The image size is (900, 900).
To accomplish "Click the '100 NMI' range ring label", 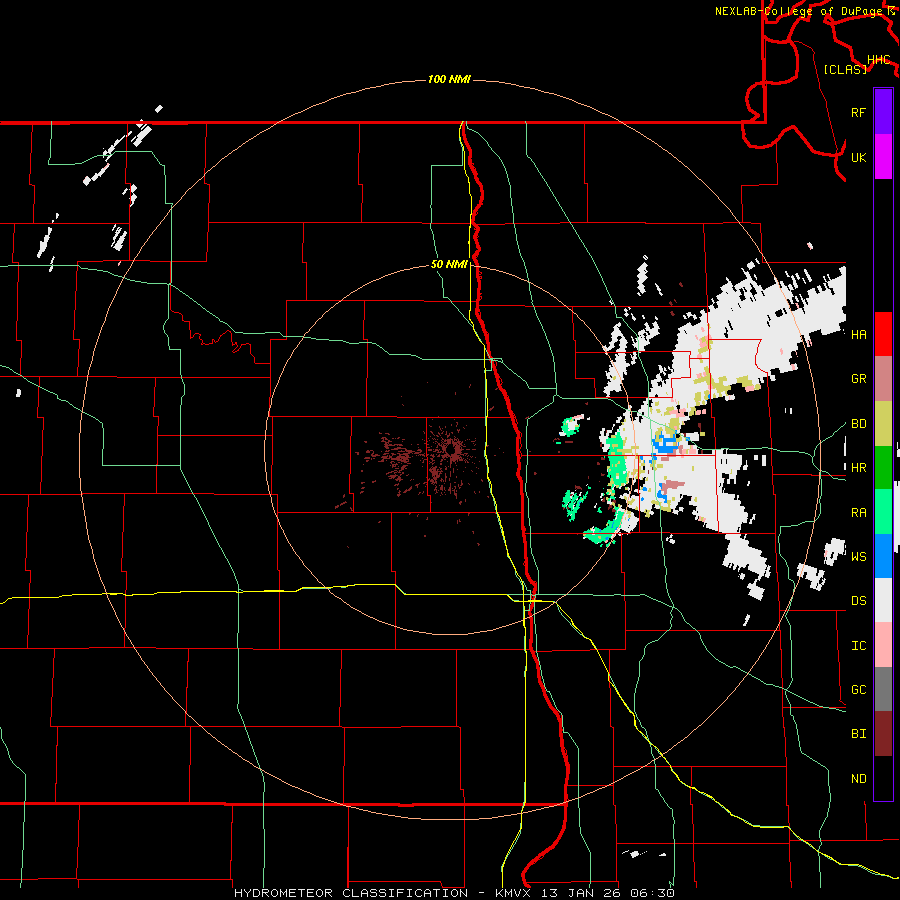I will 449,79.
